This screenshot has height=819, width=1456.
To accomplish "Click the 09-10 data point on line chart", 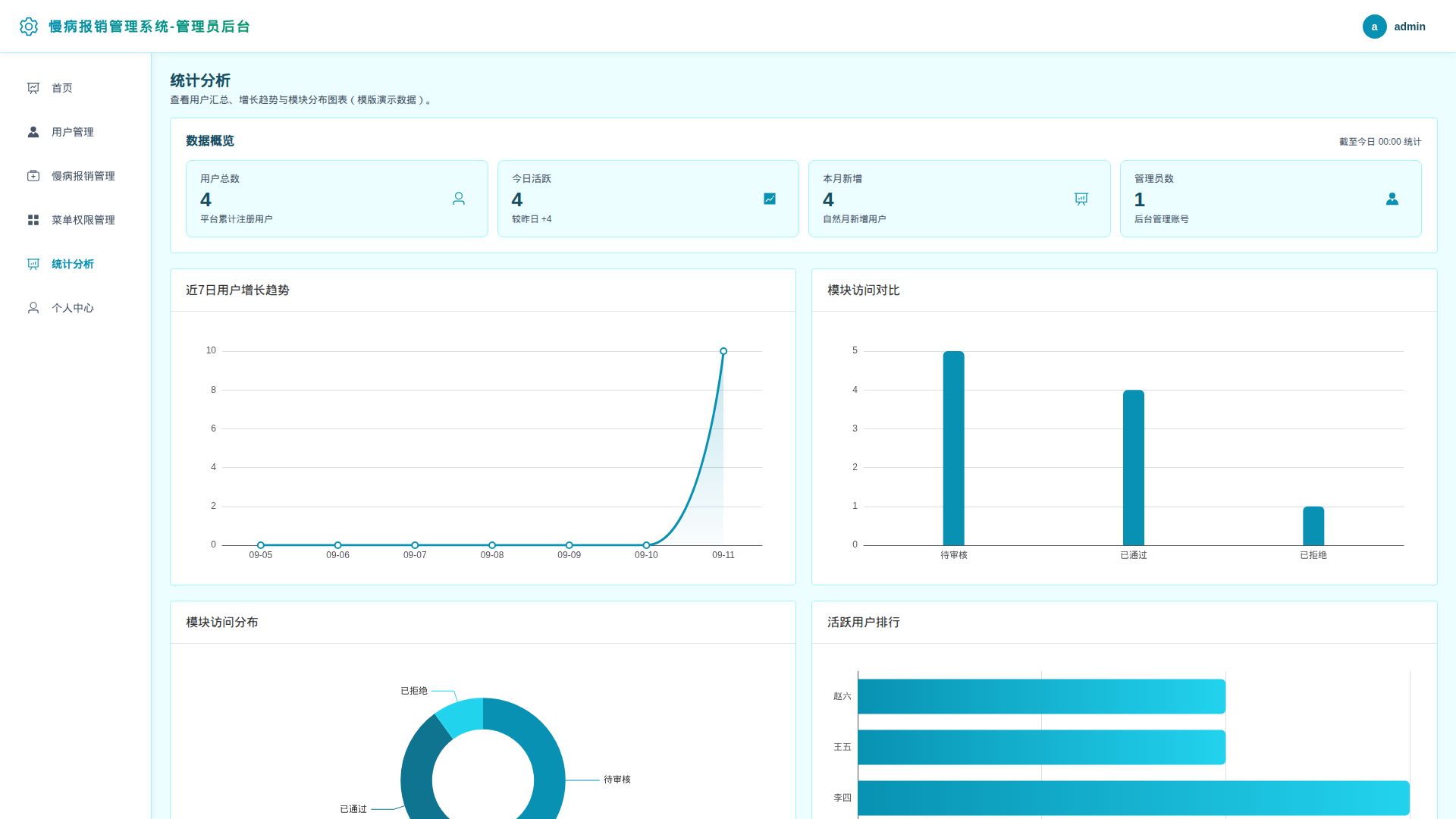I will pyautogui.click(x=646, y=545).
